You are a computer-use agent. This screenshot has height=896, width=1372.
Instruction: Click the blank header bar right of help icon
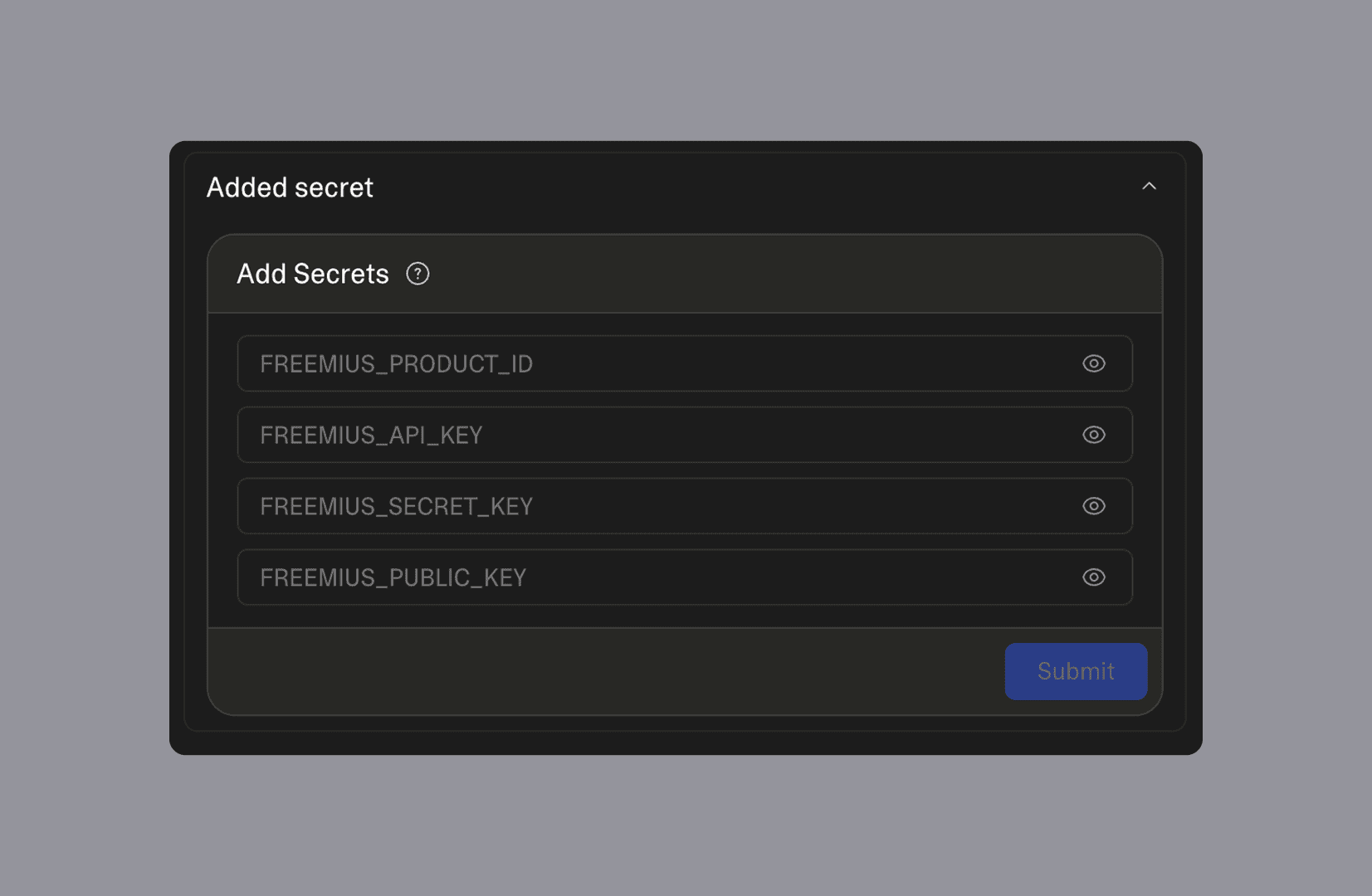pyautogui.click(x=789, y=274)
